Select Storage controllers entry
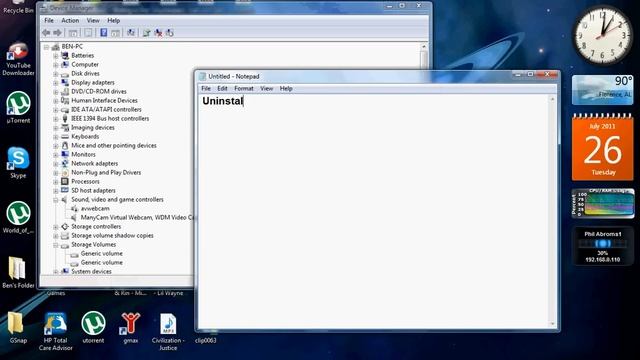Viewport: 640px width, 360px height. point(96,227)
